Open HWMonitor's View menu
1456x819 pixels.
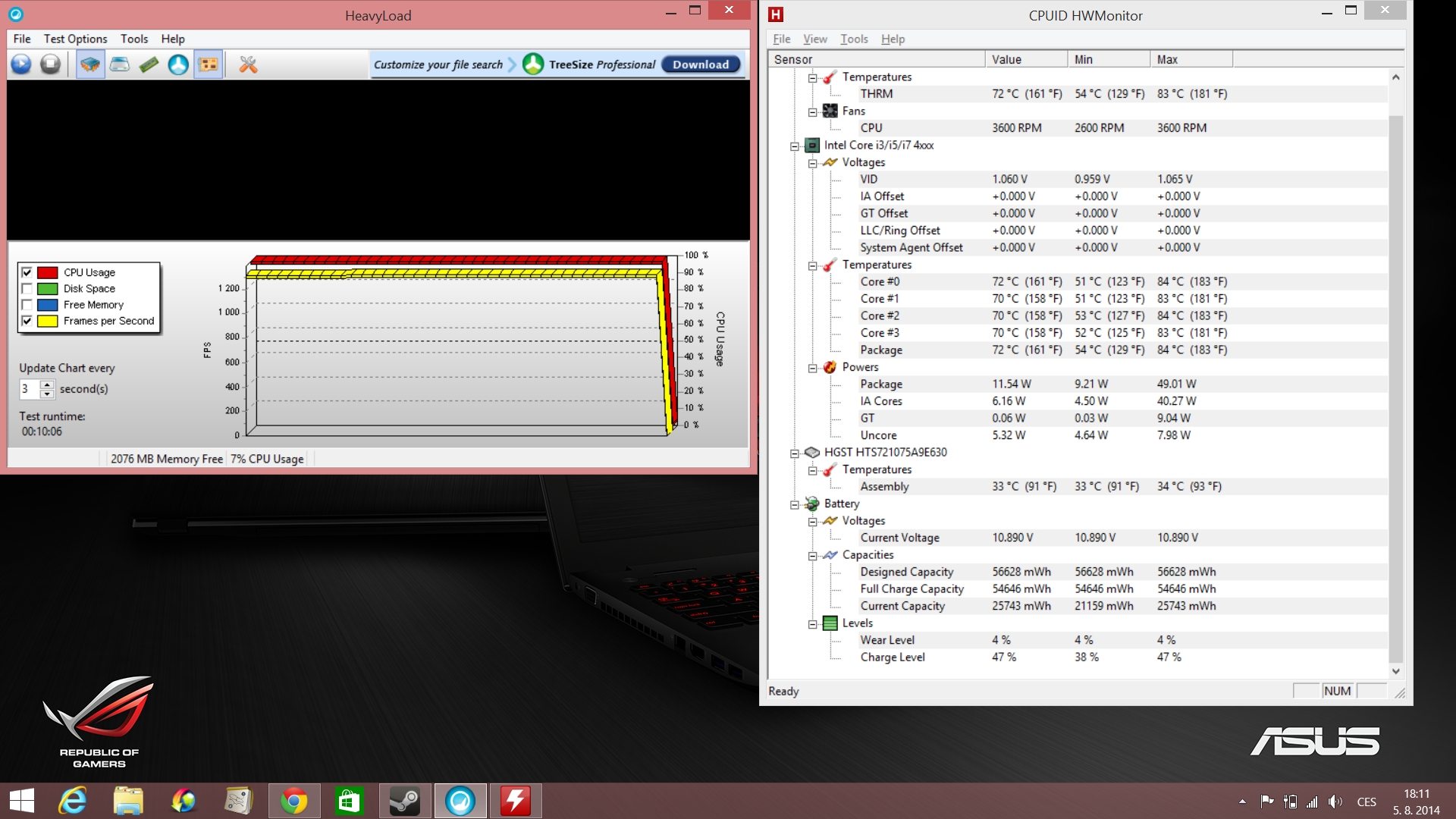pos(814,39)
